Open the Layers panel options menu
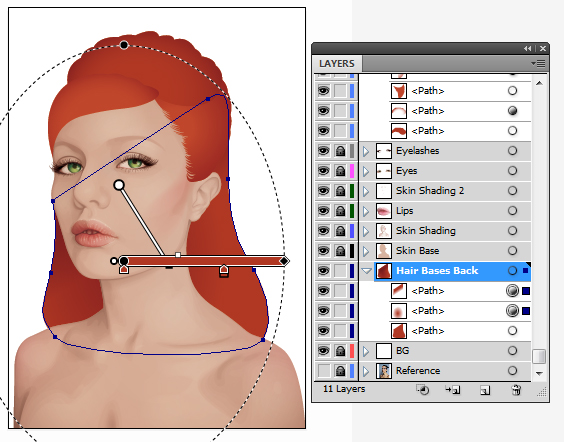The width and height of the screenshot is (564, 442). 538,64
